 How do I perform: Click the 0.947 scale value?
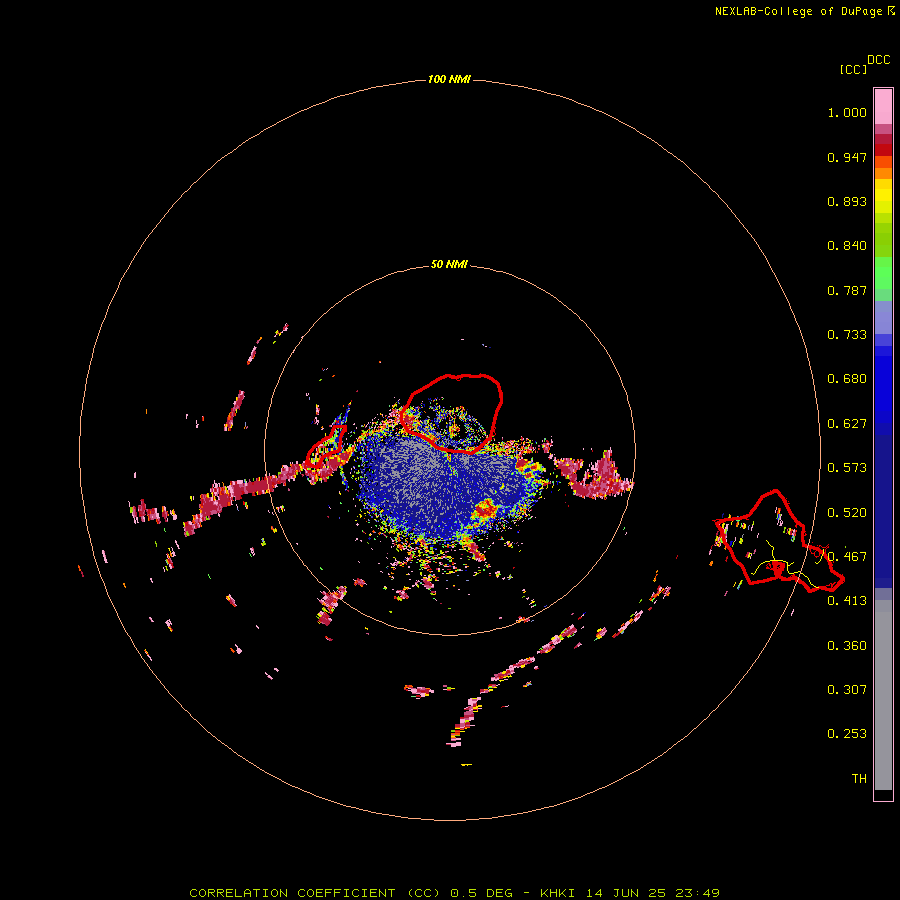[847, 157]
